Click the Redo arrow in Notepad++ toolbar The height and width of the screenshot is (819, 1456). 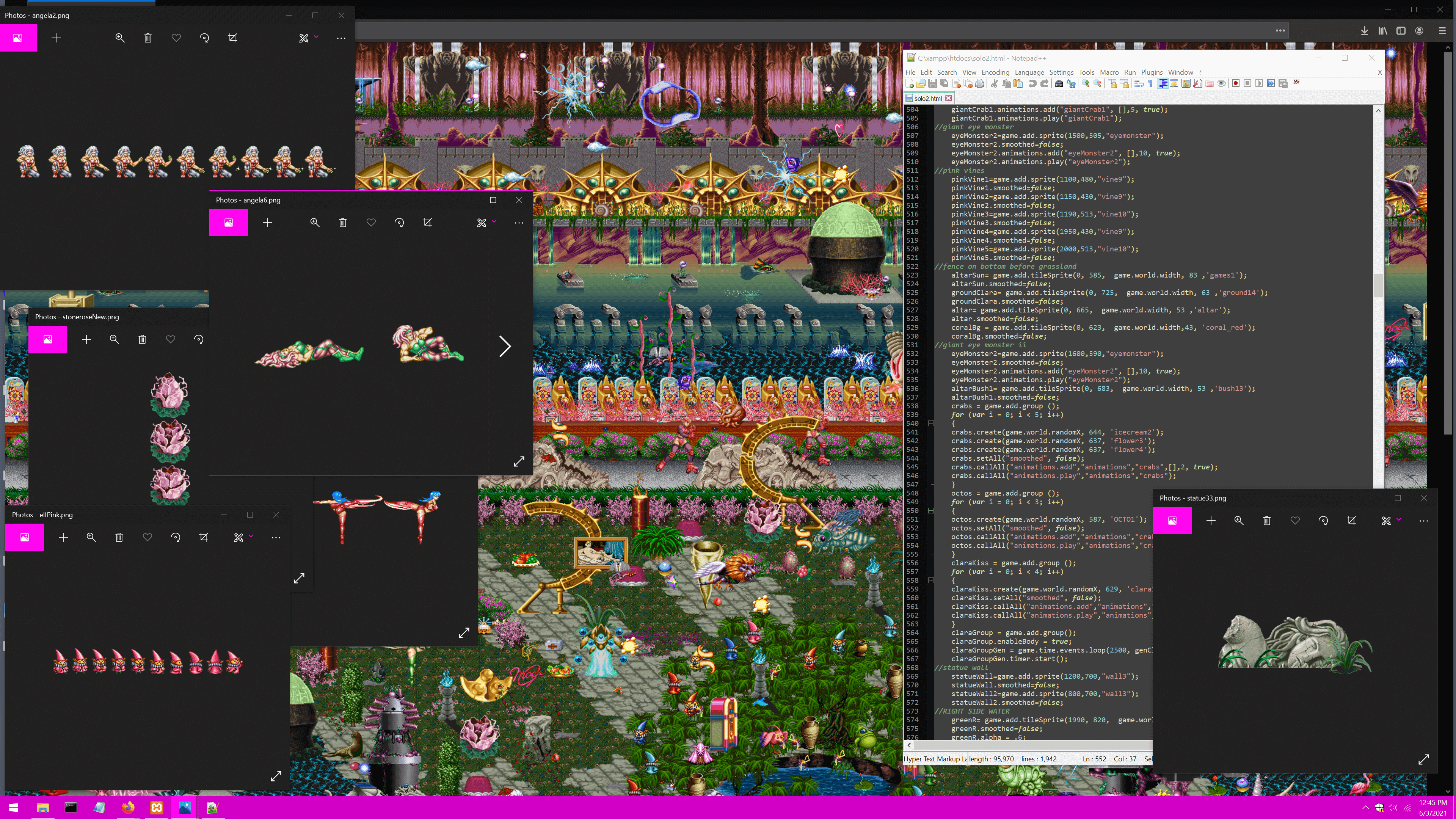coord(1045,84)
